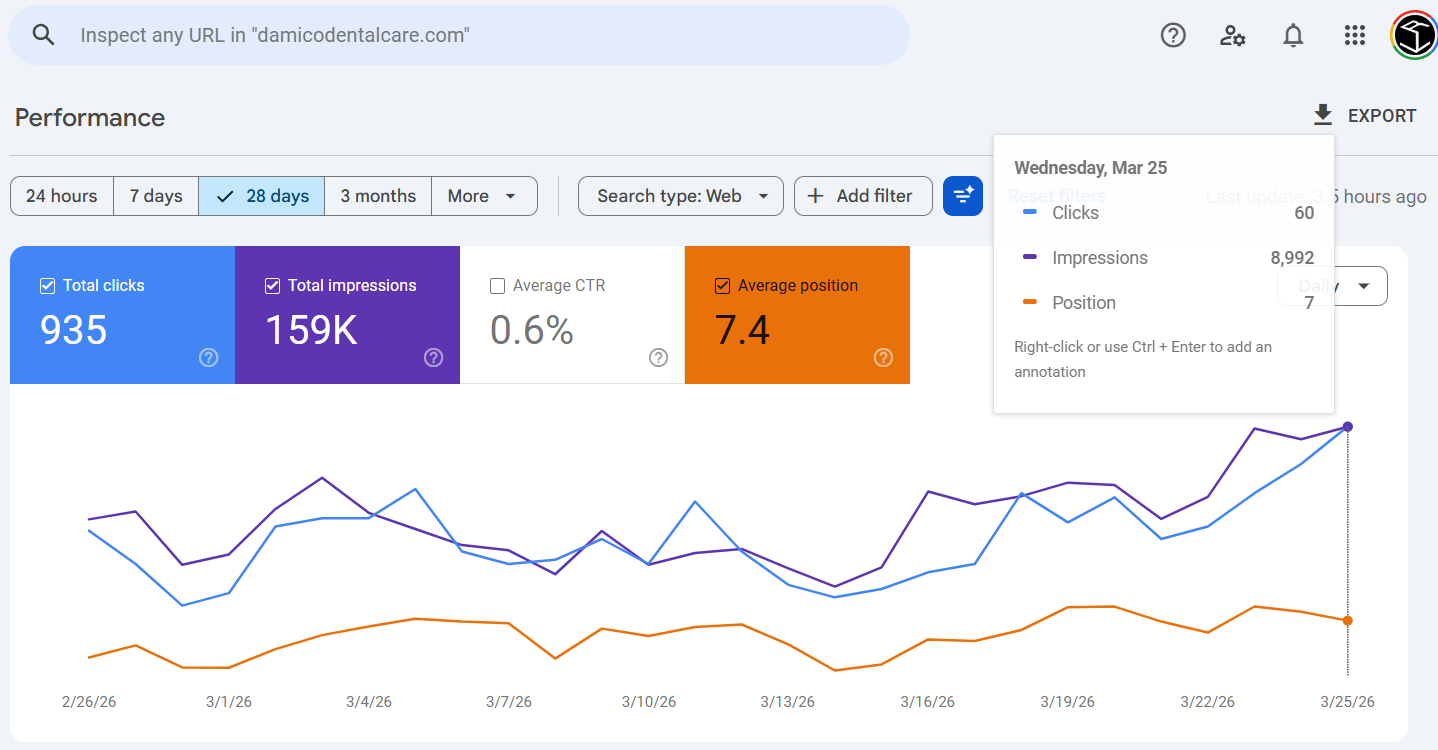The image size is (1438, 750).
Task: Click the 3/1/26 axis date label
Action: click(x=229, y=702)
